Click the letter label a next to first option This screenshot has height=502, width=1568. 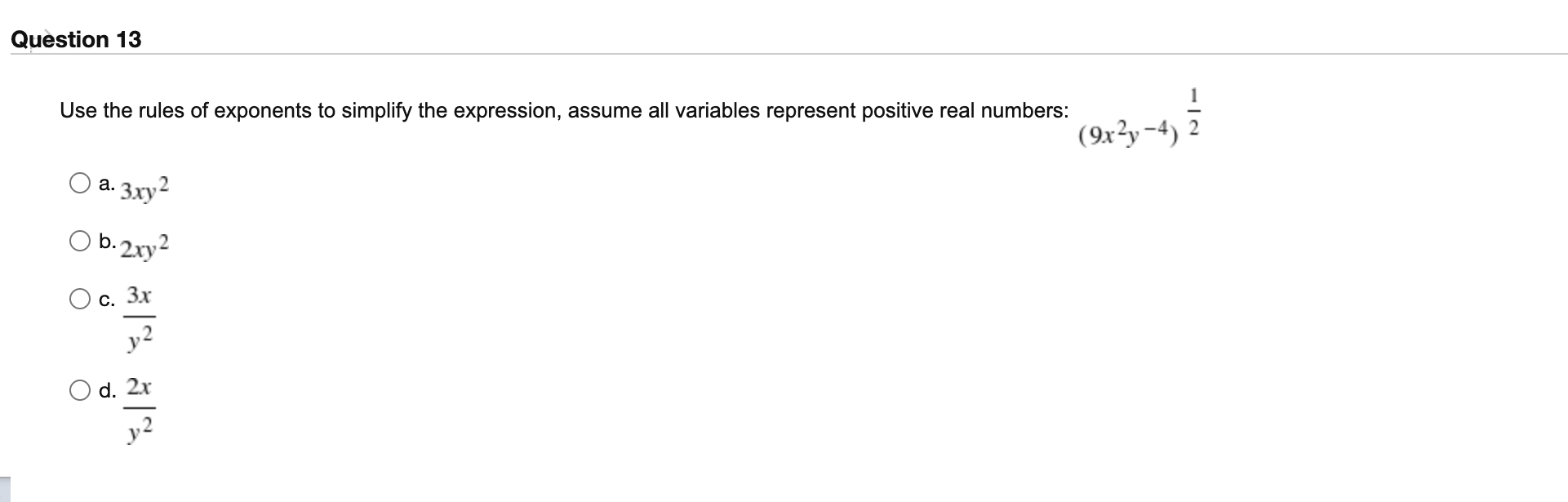tap(104, 183)
